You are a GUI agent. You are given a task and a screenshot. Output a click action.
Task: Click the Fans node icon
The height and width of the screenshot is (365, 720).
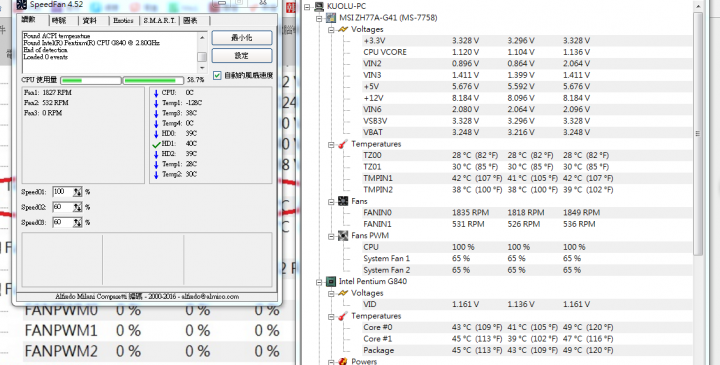click(343, 201)
